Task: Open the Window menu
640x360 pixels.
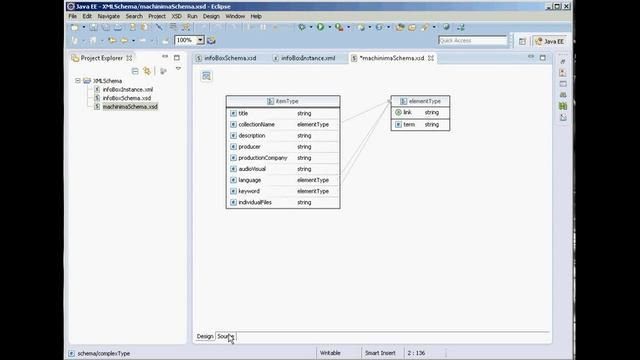Action: [235, 16]
